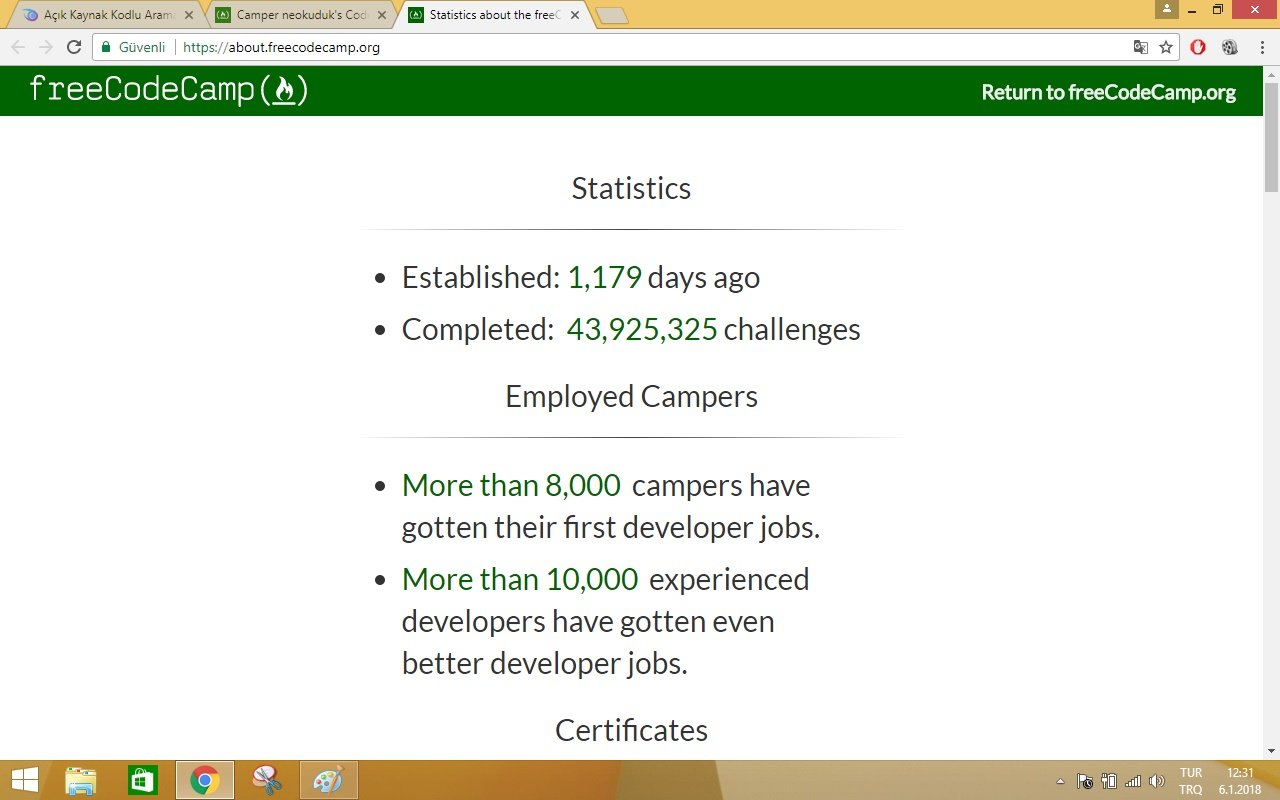Click the Action Center flag tray icon
The width and height of the screenshot is (1280, 800).
[1085, 781]
